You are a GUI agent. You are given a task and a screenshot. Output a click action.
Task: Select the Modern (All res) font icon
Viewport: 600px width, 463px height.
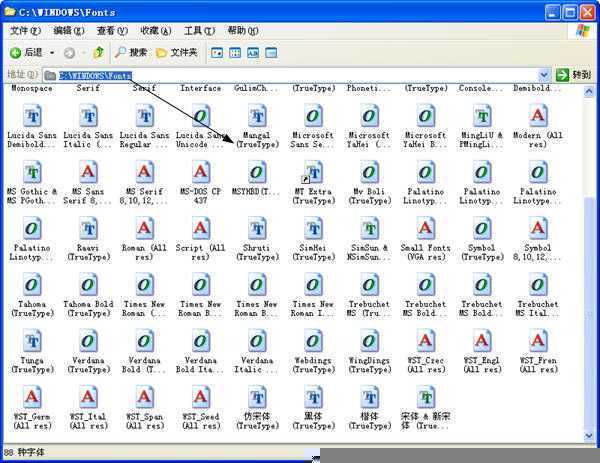[538, 116]
